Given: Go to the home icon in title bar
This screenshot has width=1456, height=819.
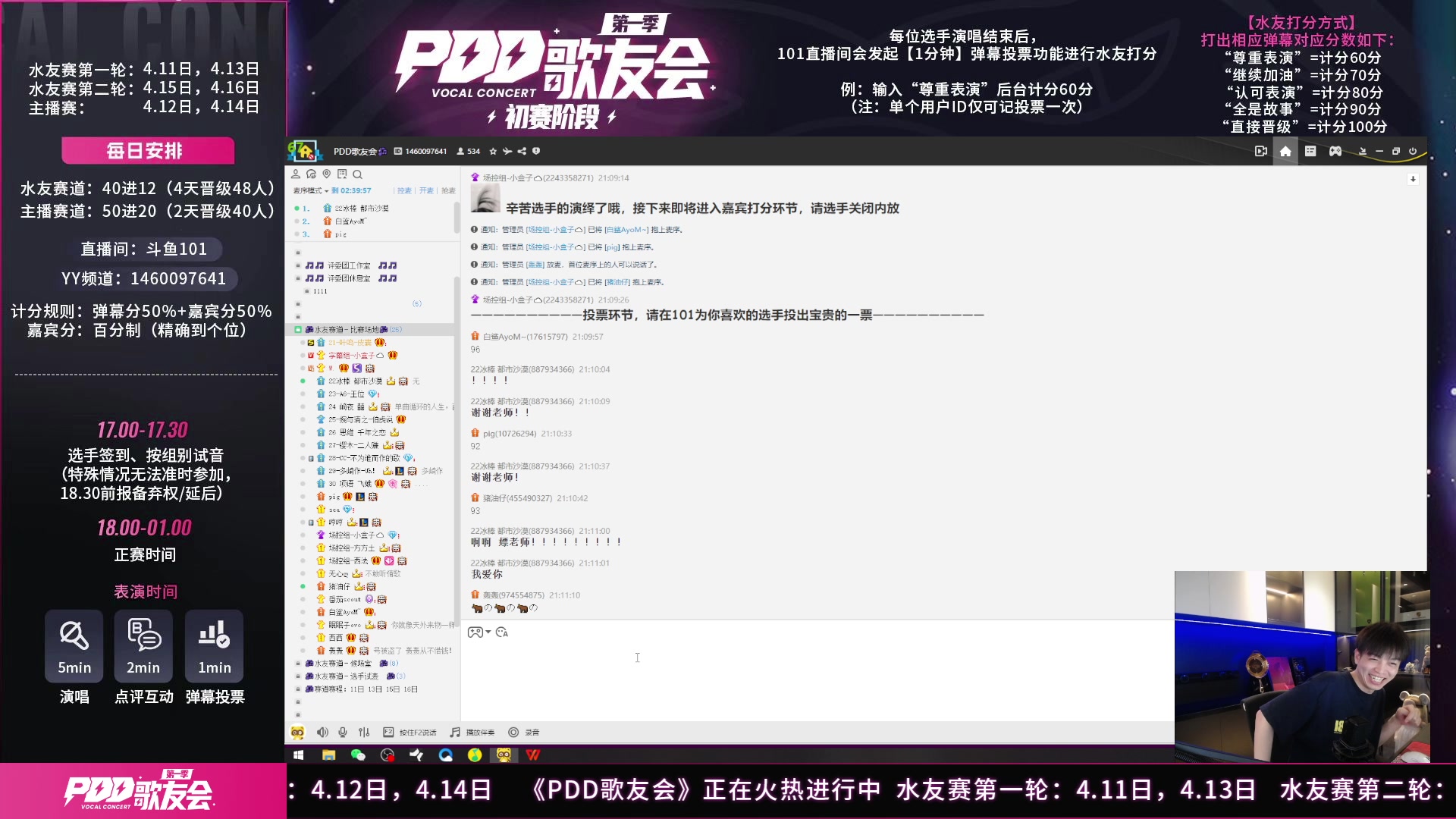Looking at the screenshot, I should (x=1285, y=152).
